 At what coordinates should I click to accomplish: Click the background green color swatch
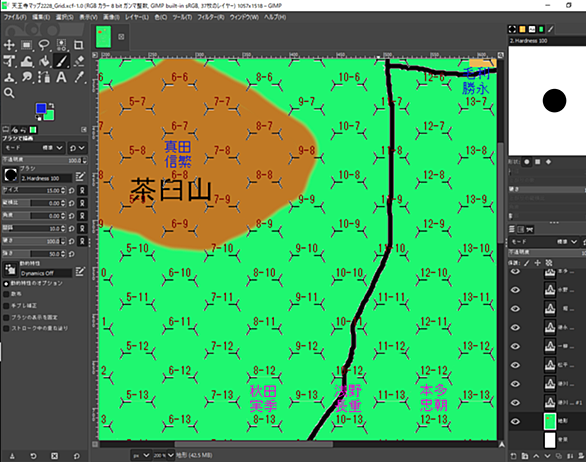pyautogui.click(x=50, y=116)
